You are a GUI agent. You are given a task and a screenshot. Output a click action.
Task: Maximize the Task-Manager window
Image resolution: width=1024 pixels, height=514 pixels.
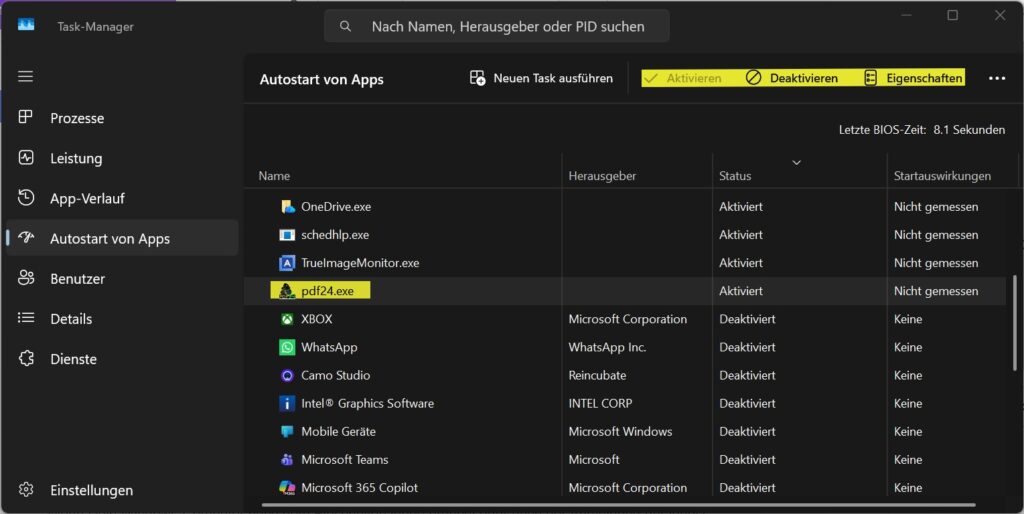tap(953, 15)
